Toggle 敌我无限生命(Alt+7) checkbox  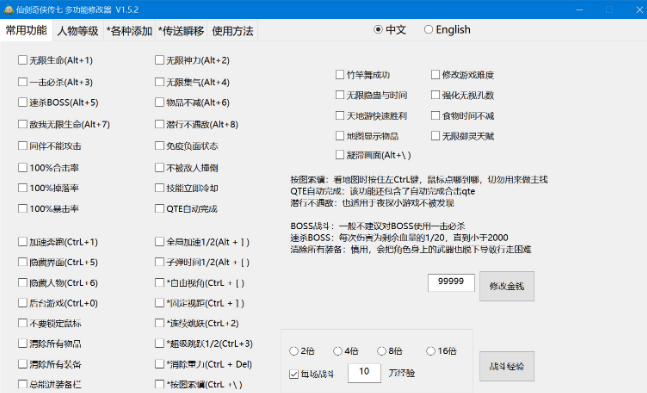pos(23,124)
